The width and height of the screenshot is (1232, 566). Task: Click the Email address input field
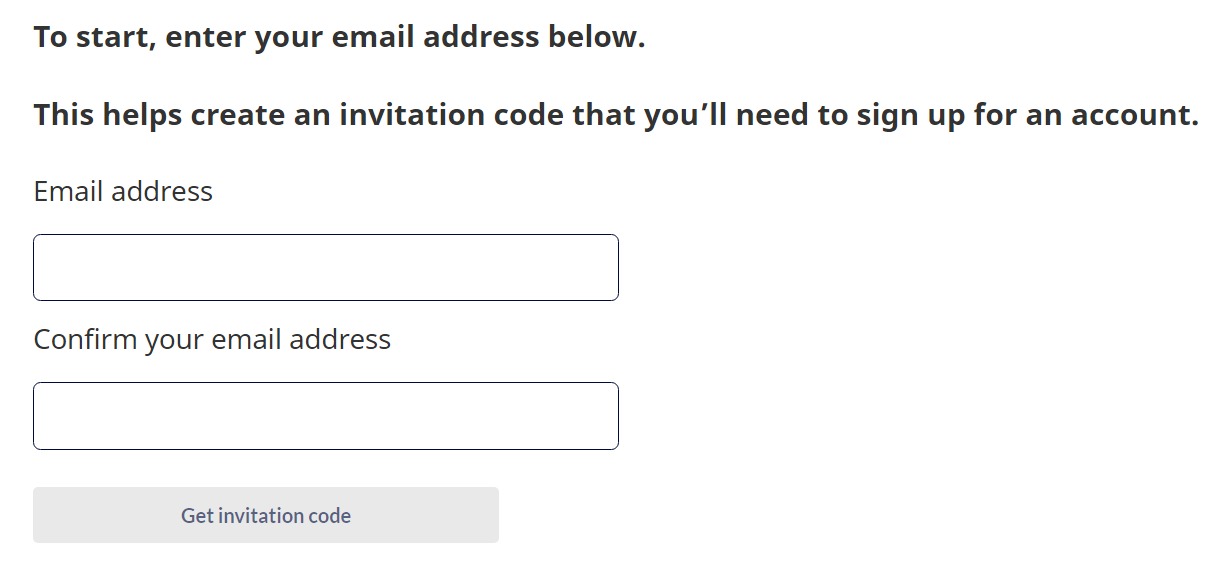coord(325,267)
